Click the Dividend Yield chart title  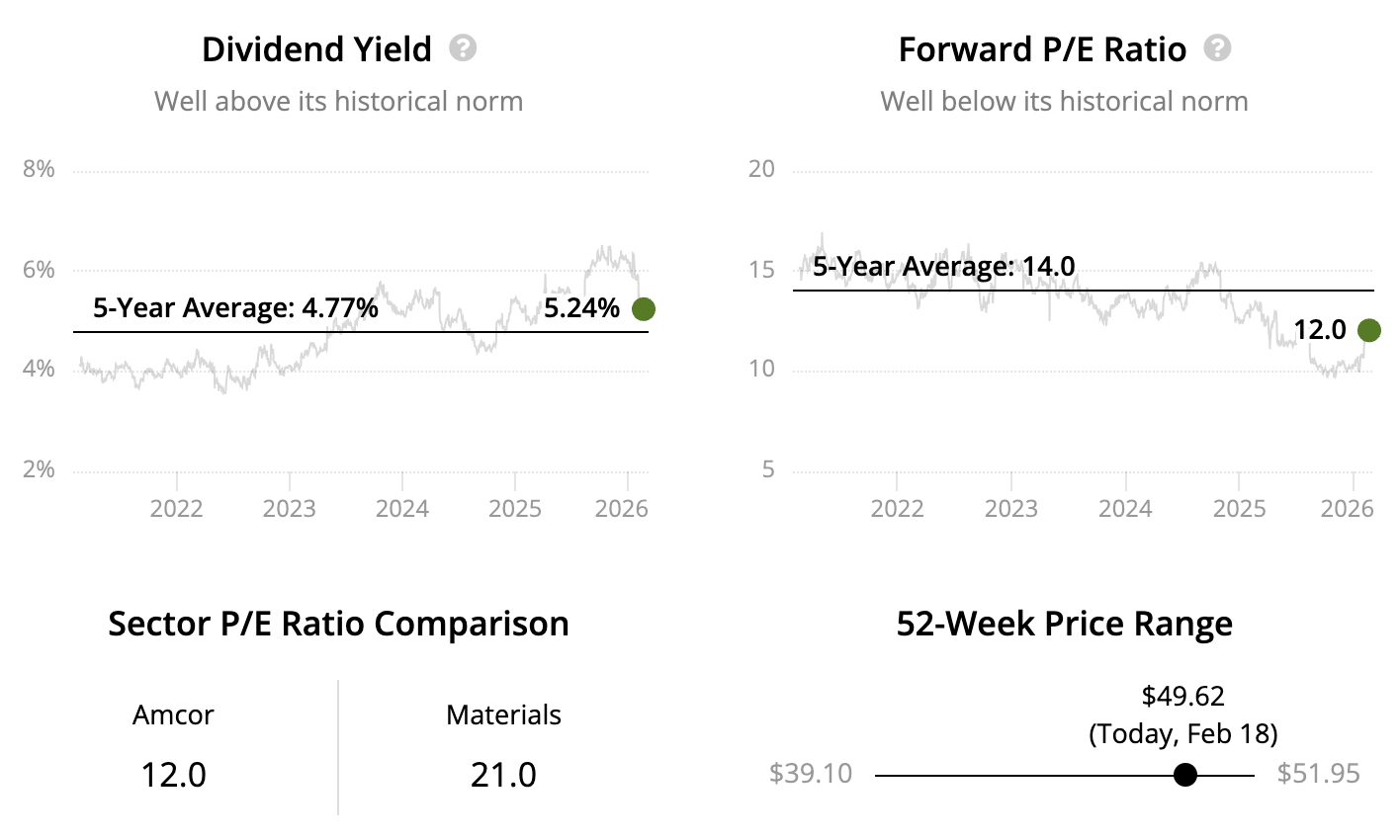click(316, 49)
